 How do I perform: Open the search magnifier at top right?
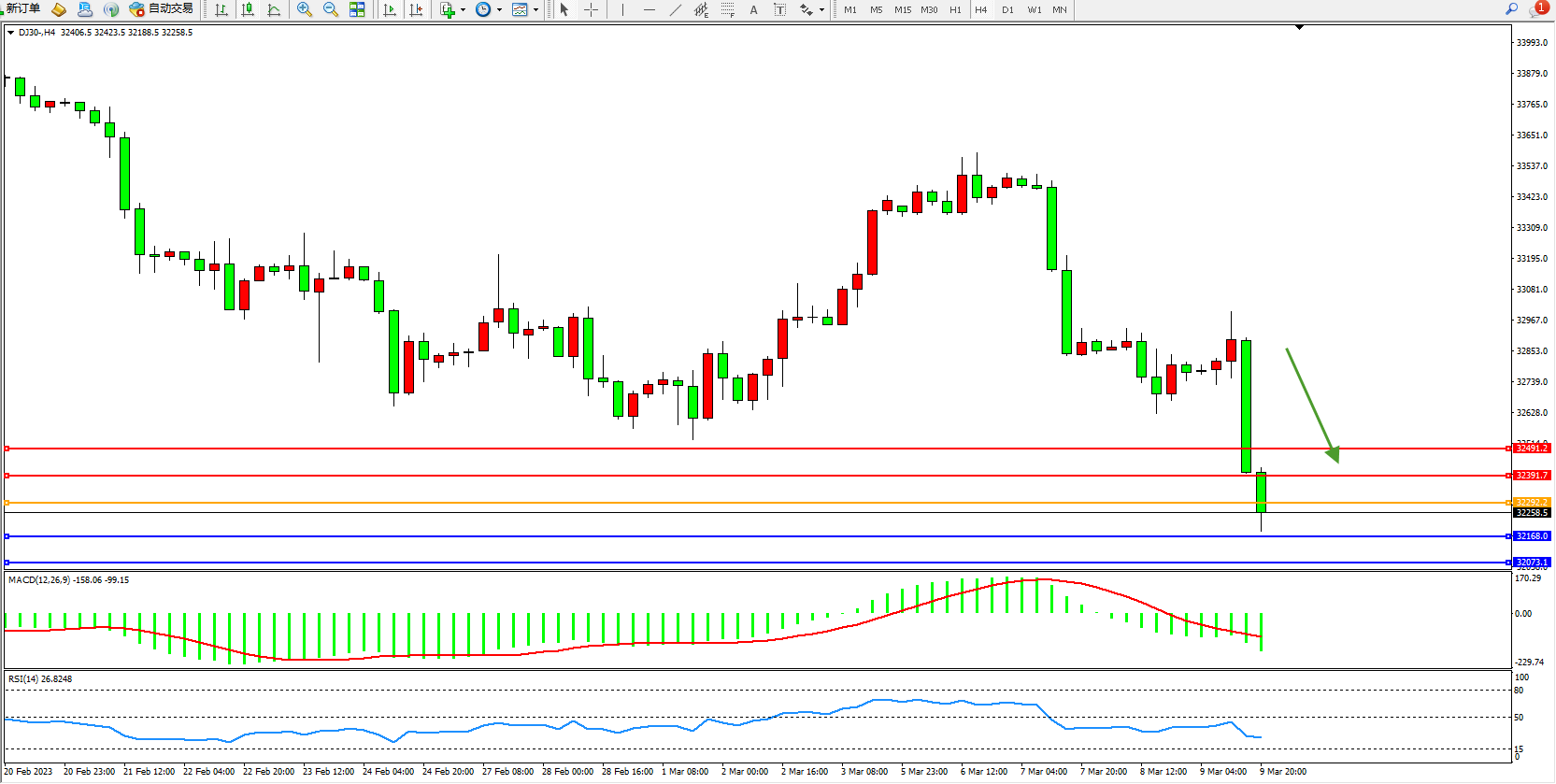[1511, 9]
